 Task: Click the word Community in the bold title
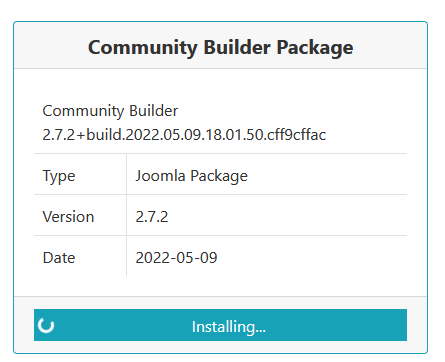pos(143,48)
